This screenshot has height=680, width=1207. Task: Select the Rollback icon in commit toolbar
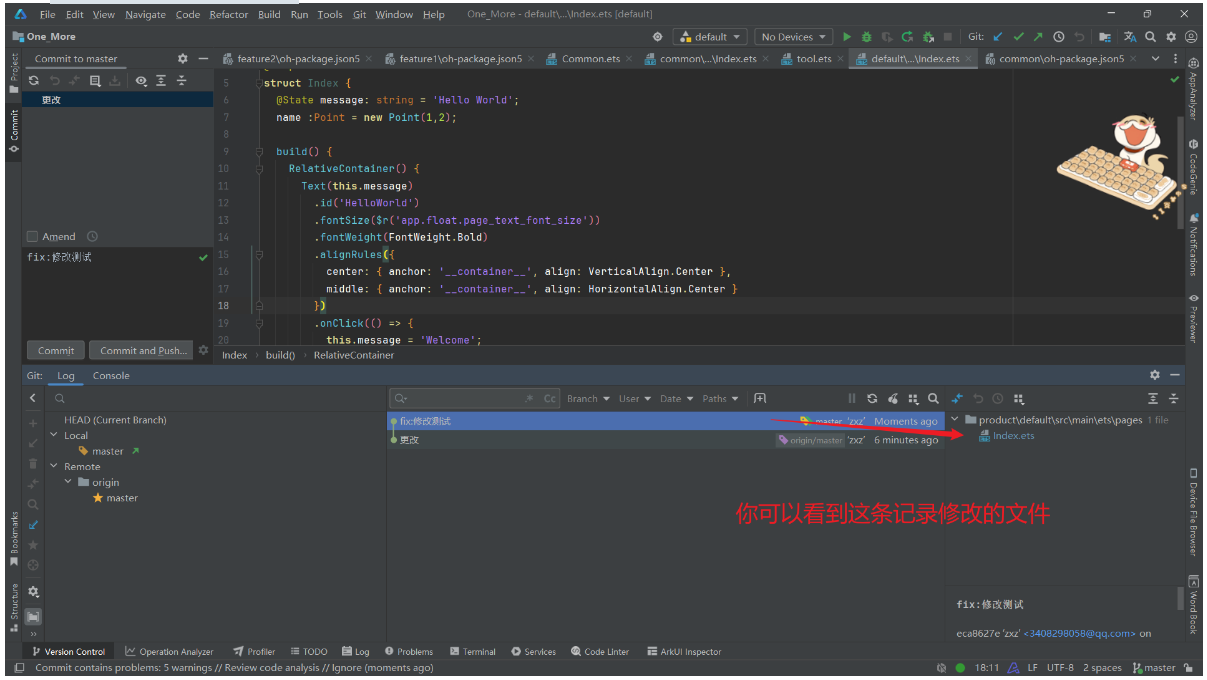[x=55, y=81]
